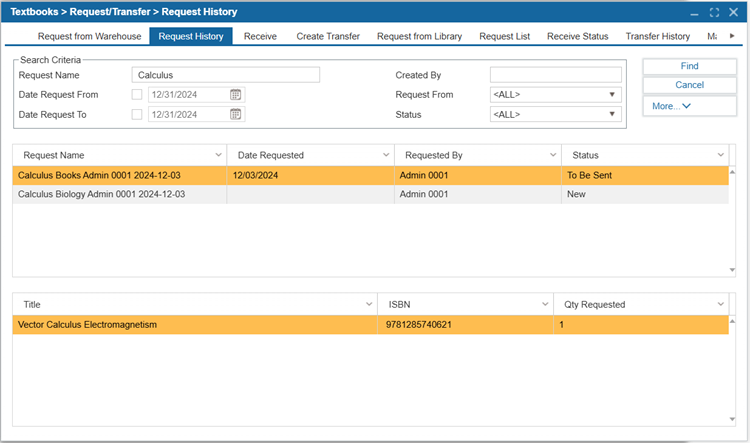Open ISBN column filter chevron
Screen dimensions: 750x443
tap(545, 304)
